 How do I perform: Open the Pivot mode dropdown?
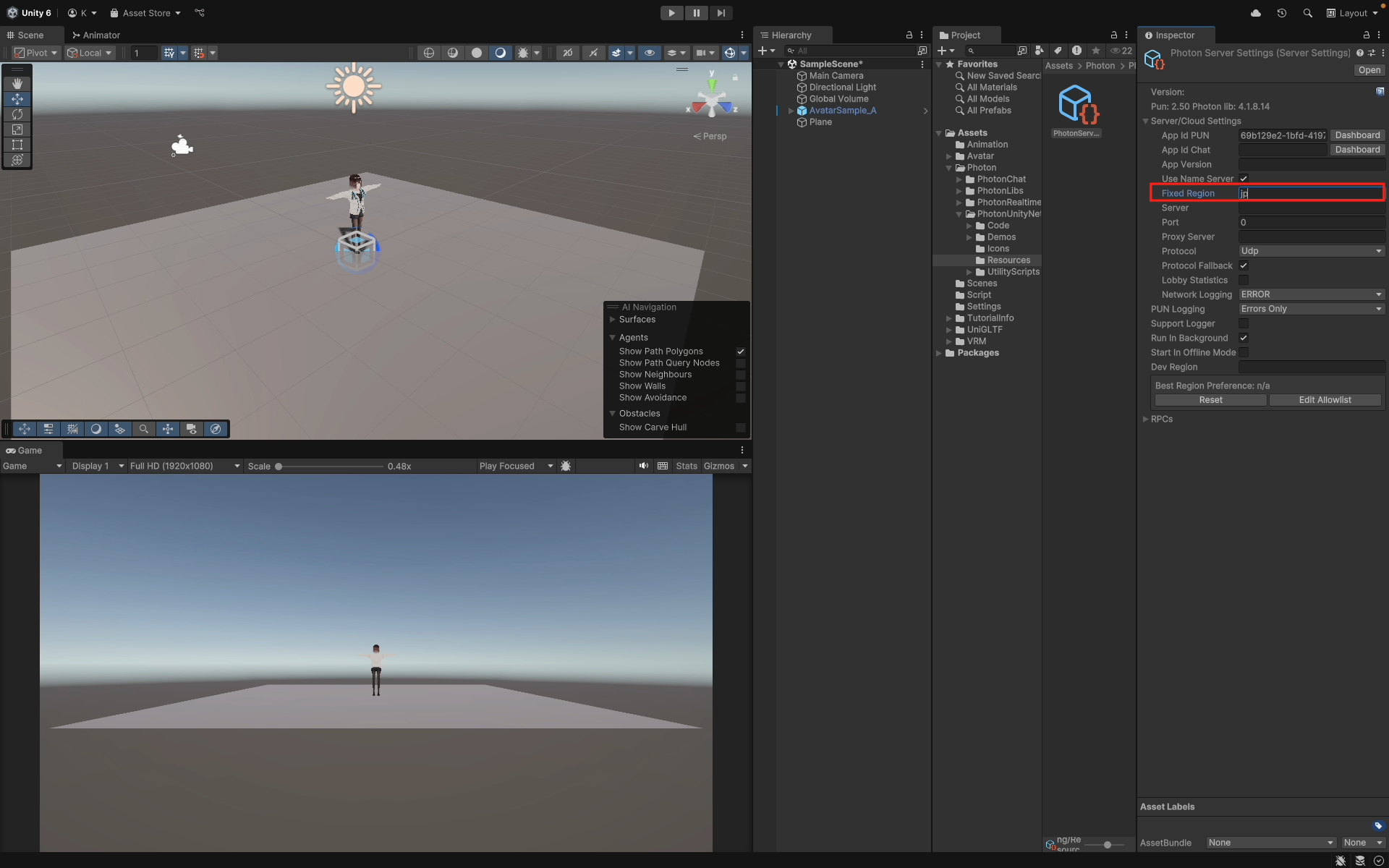coord(36,53)
